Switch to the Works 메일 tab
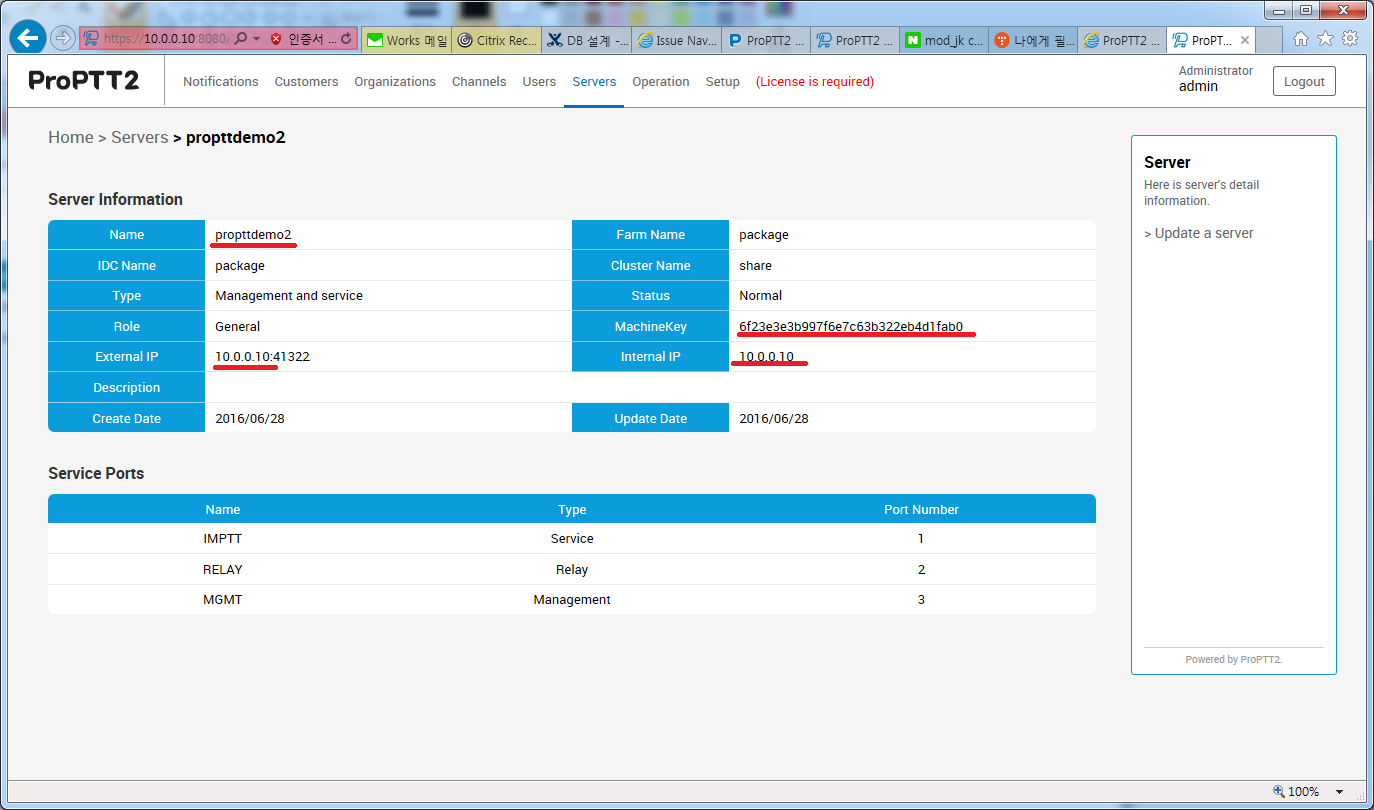 tap(407, 41)
